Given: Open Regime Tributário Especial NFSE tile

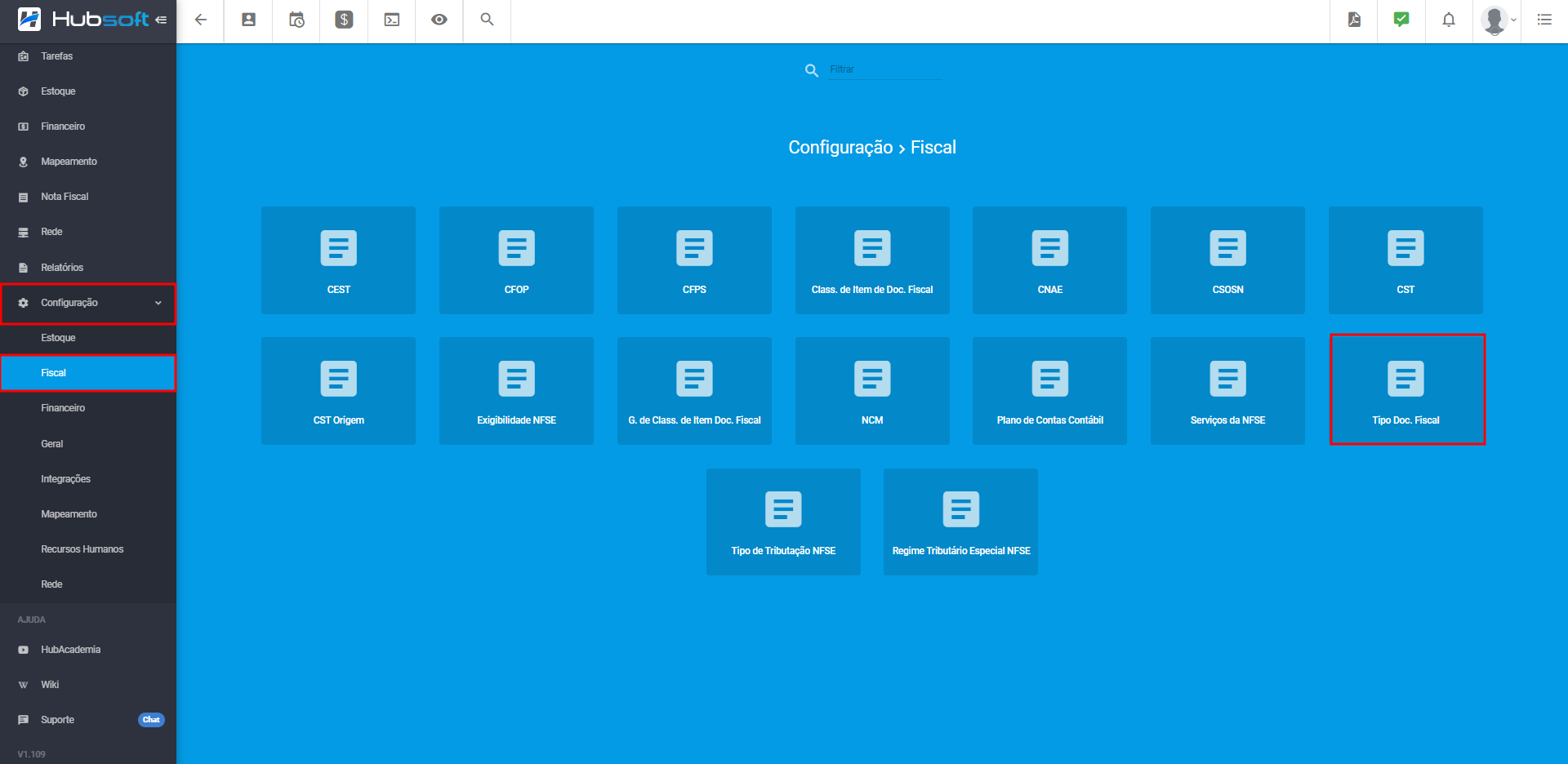Looking at the screenshot, I should pyautogui.click(x=960, y=522).
